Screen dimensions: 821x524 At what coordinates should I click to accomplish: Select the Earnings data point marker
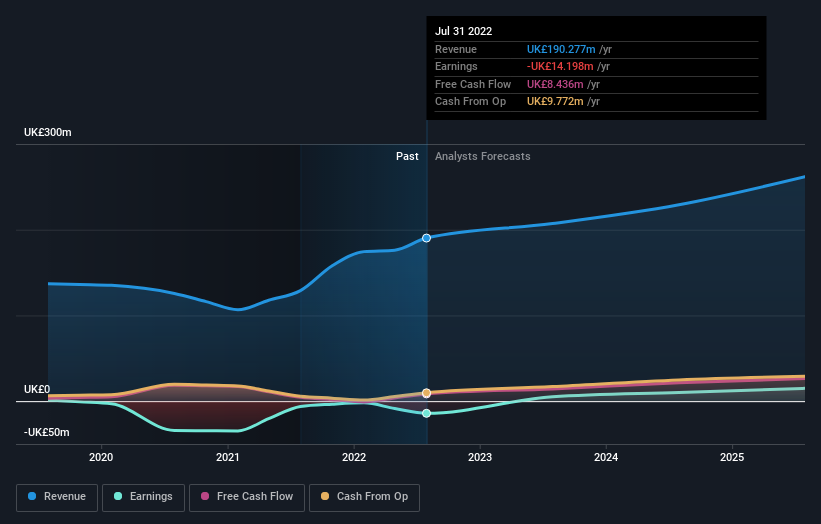pos(426,414)
